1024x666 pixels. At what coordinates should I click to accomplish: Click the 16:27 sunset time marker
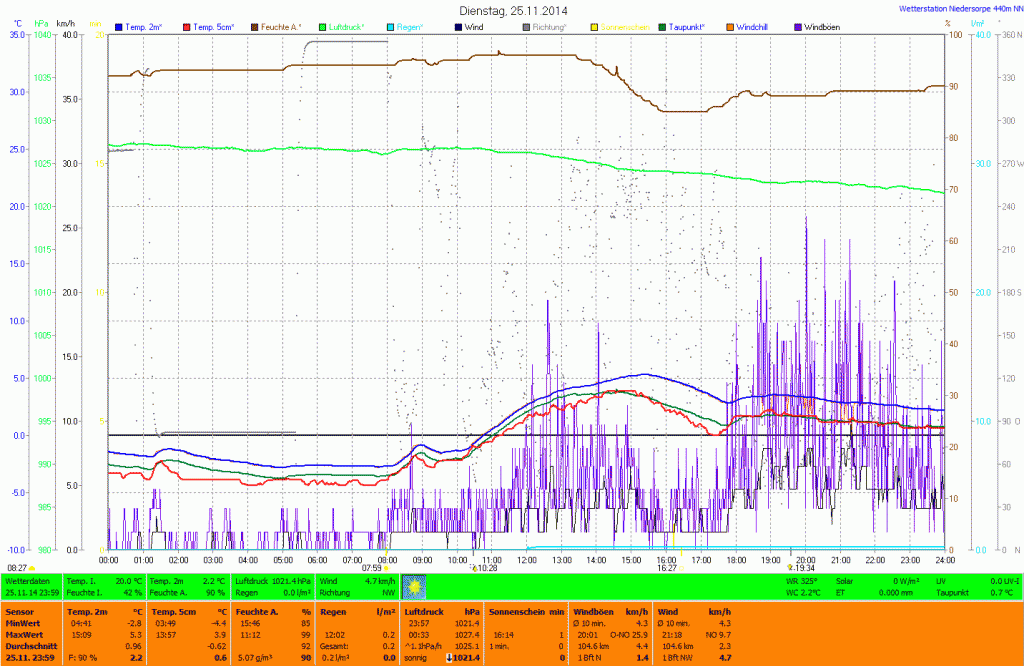(667, 567)
